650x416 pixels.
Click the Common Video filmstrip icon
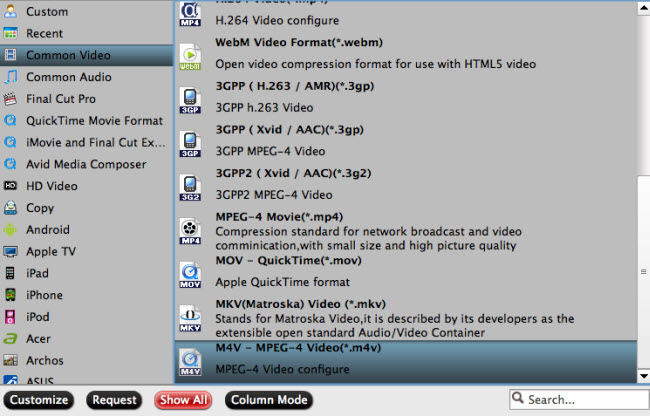[x=10, y=55]
